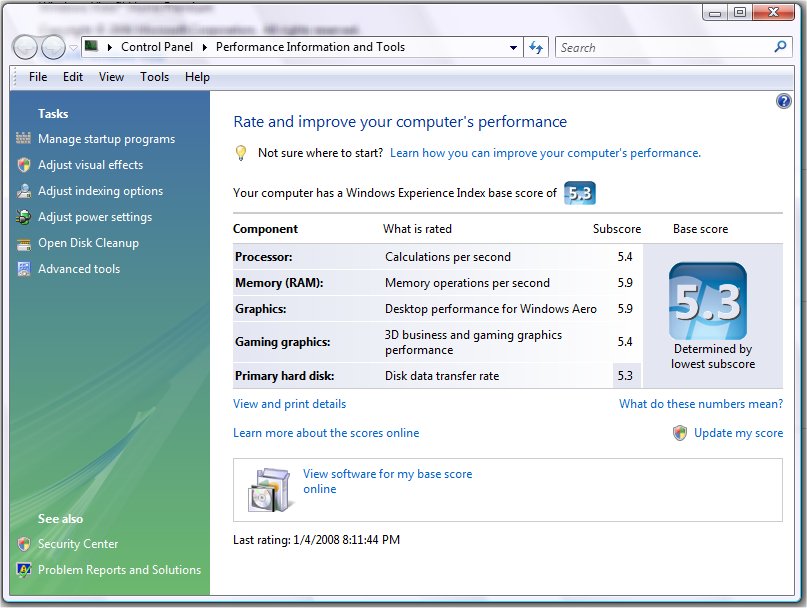
Task: Click the search magnifier icon
Action: 780,47
